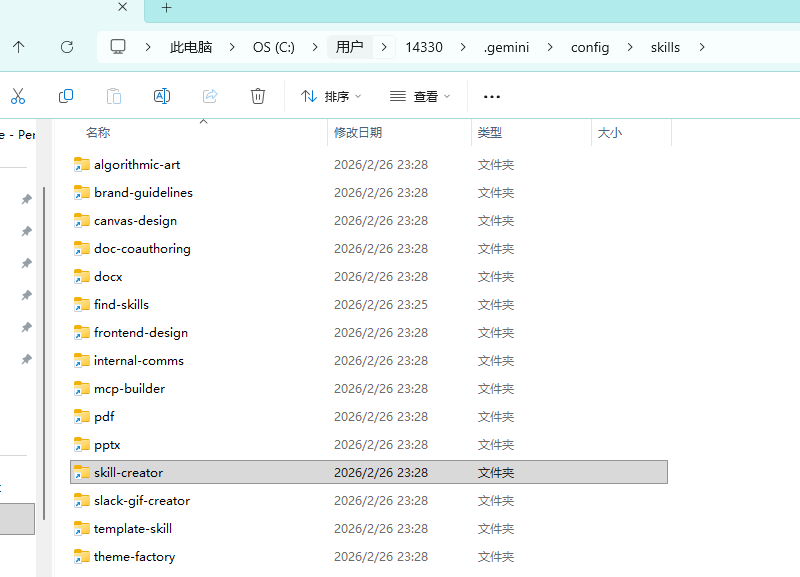Select the brand-guidelines folder name
Screen dimensions: 800x577
[x=143, y=193]
